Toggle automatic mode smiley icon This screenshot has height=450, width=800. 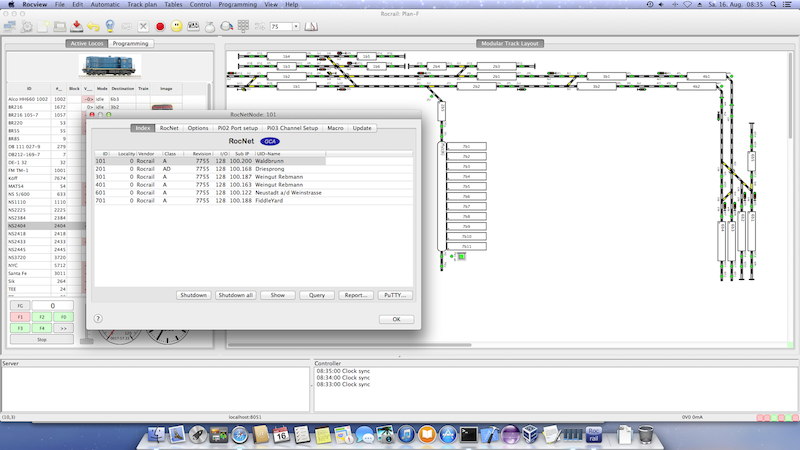pos(177,27)
